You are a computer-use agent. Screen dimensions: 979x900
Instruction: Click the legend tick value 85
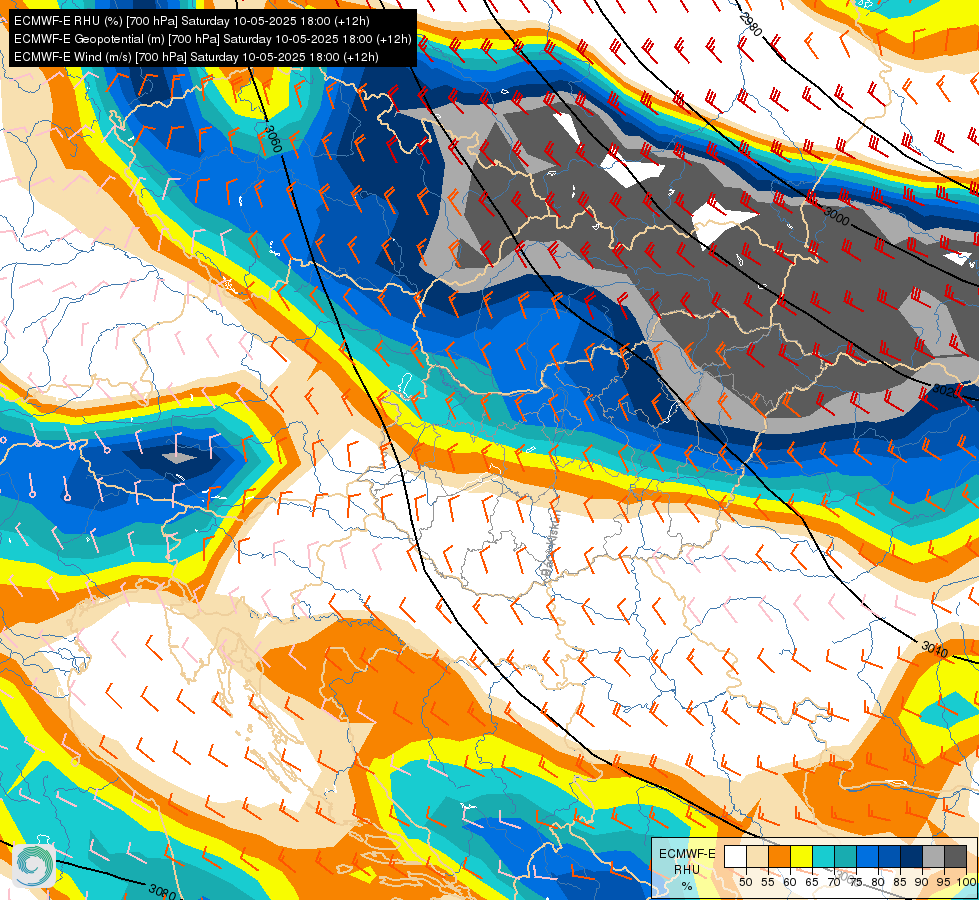[x=900, y=882]
